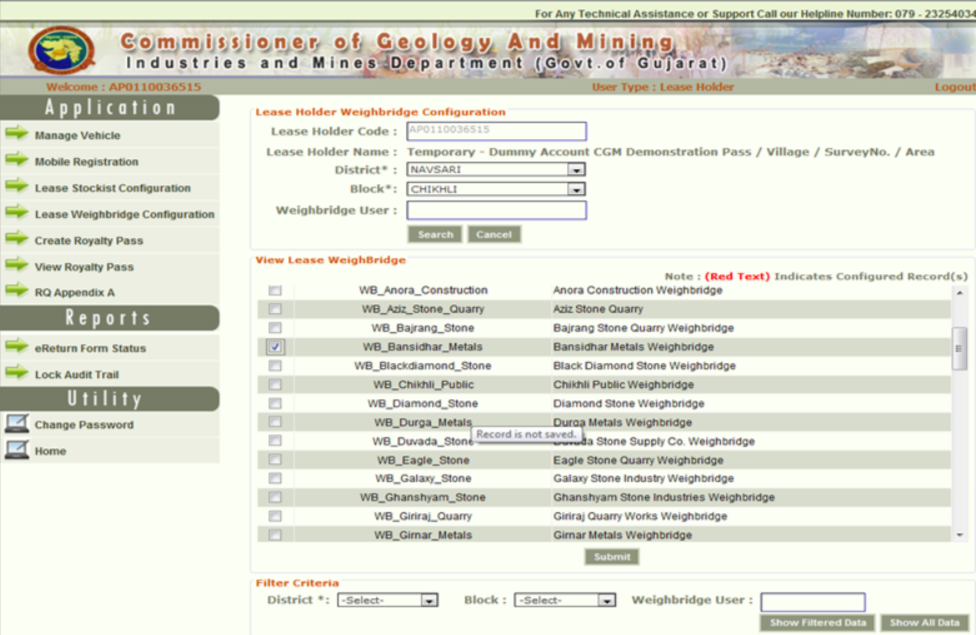Click Show All Data button
Image resolution: width=976 pixels, height=635 pixels.
(924, 623)
